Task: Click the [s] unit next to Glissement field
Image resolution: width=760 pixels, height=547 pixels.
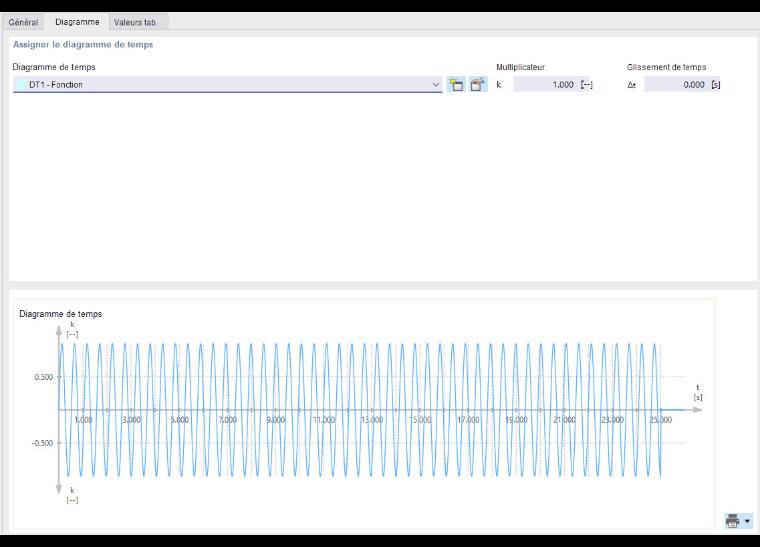Action: coord(716,85)
